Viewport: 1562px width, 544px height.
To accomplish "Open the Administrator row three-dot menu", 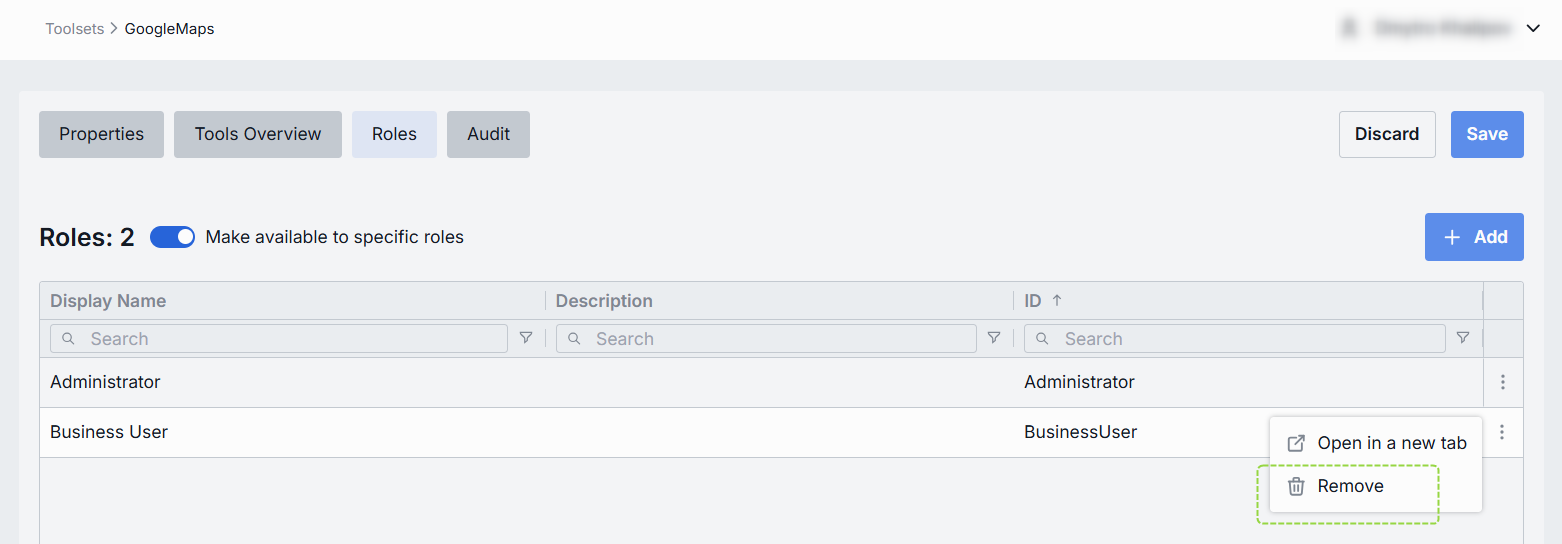I will click(1502, 382).
